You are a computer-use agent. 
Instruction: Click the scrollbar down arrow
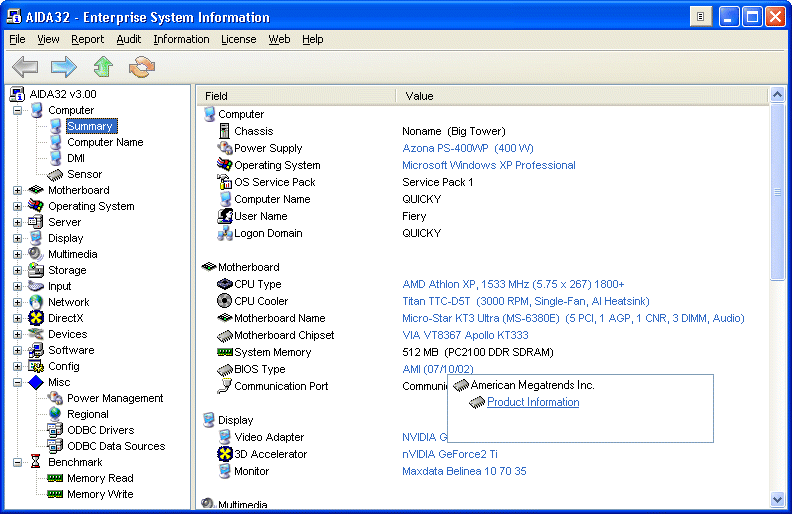pos(777,500)
